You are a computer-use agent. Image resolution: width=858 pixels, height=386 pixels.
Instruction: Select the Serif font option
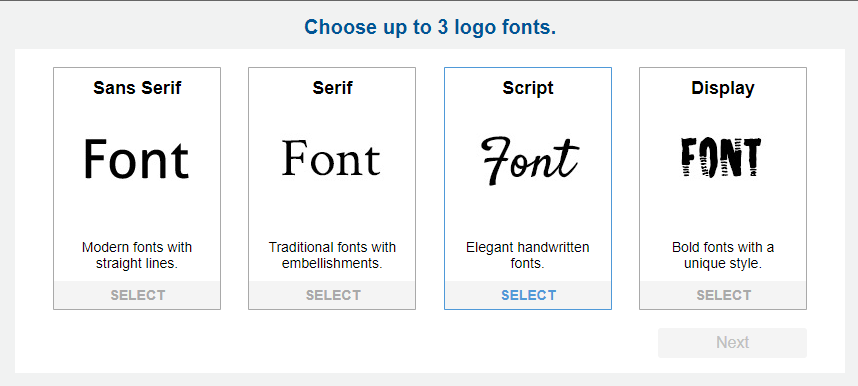click(x=333, y=295)
